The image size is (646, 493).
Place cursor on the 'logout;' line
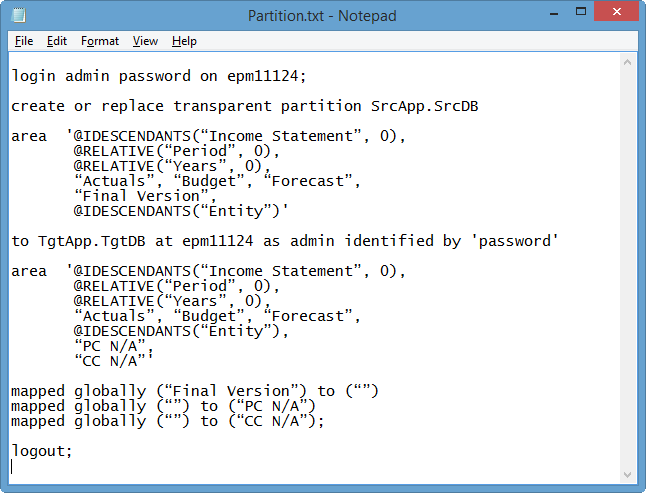(x=42, y=451)
